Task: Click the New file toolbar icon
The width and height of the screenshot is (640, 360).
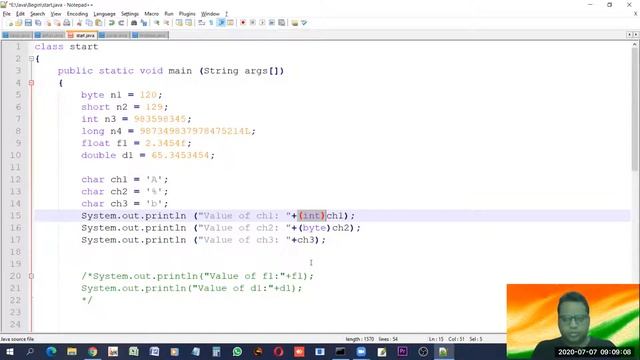Action: 11,23
